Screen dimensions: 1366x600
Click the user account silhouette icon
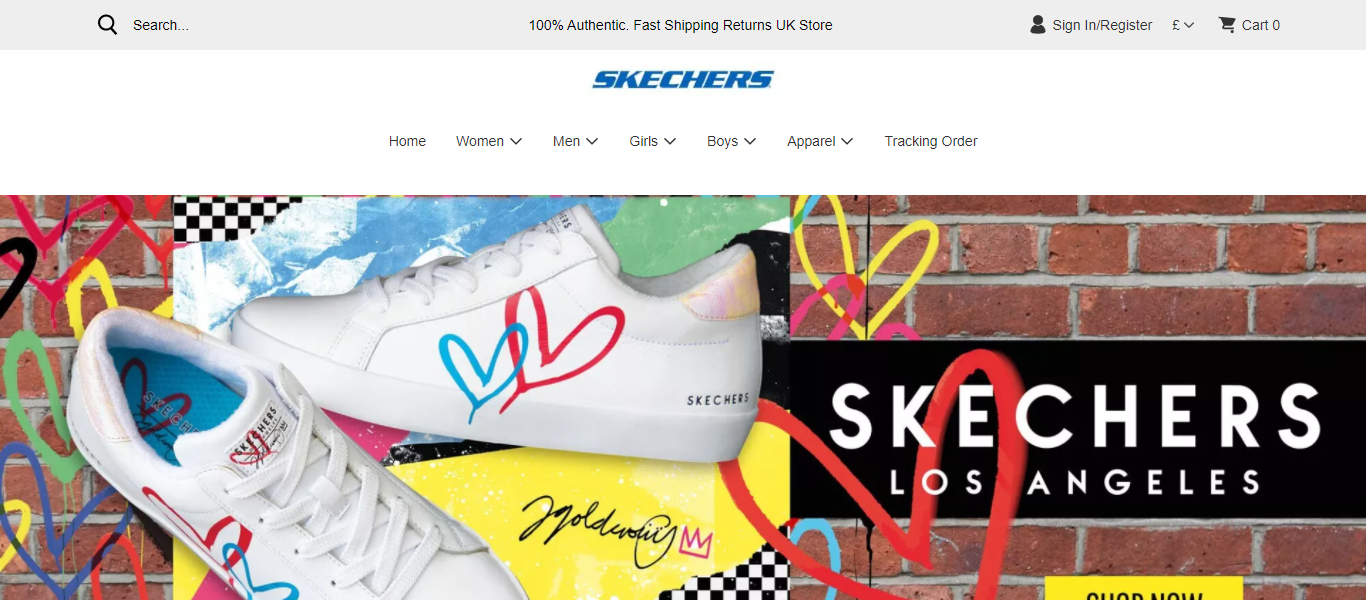tap(1038, 25)
